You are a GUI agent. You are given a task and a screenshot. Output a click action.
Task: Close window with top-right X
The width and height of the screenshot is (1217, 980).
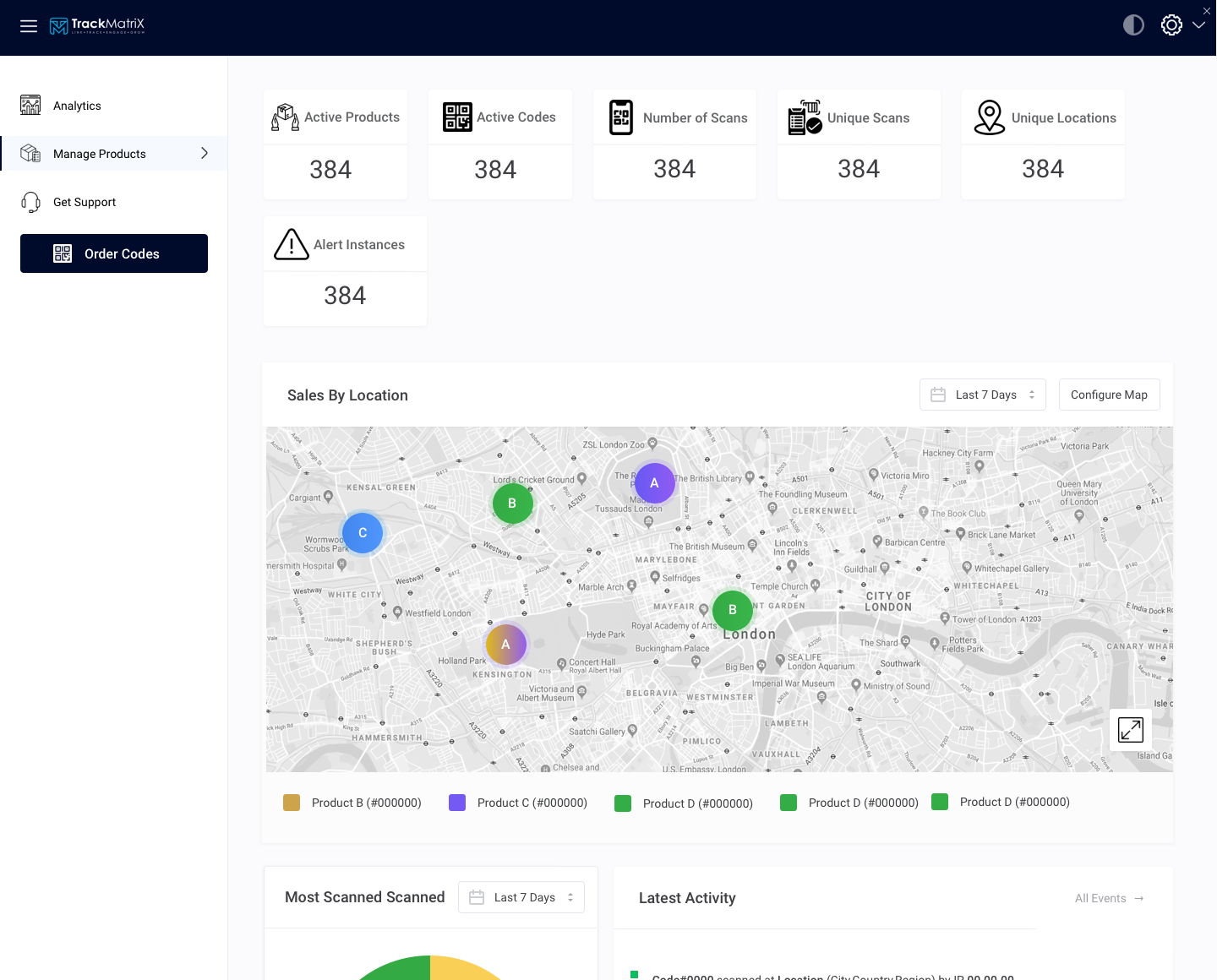(1207, 11)
